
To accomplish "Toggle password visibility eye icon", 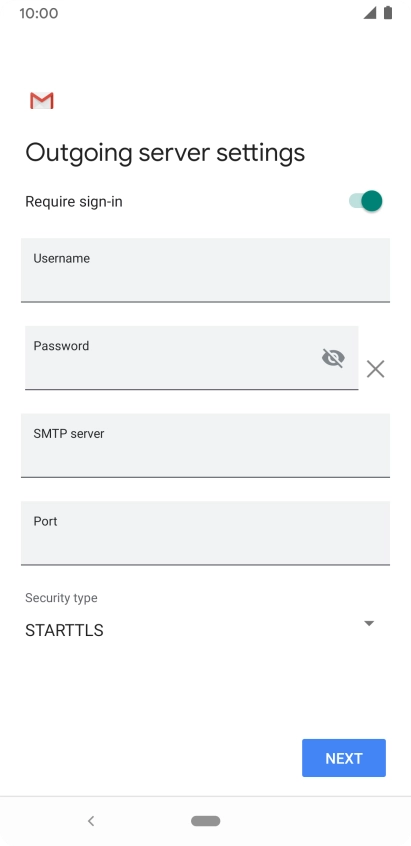I will pyautogui.click(x=333, y=358).
